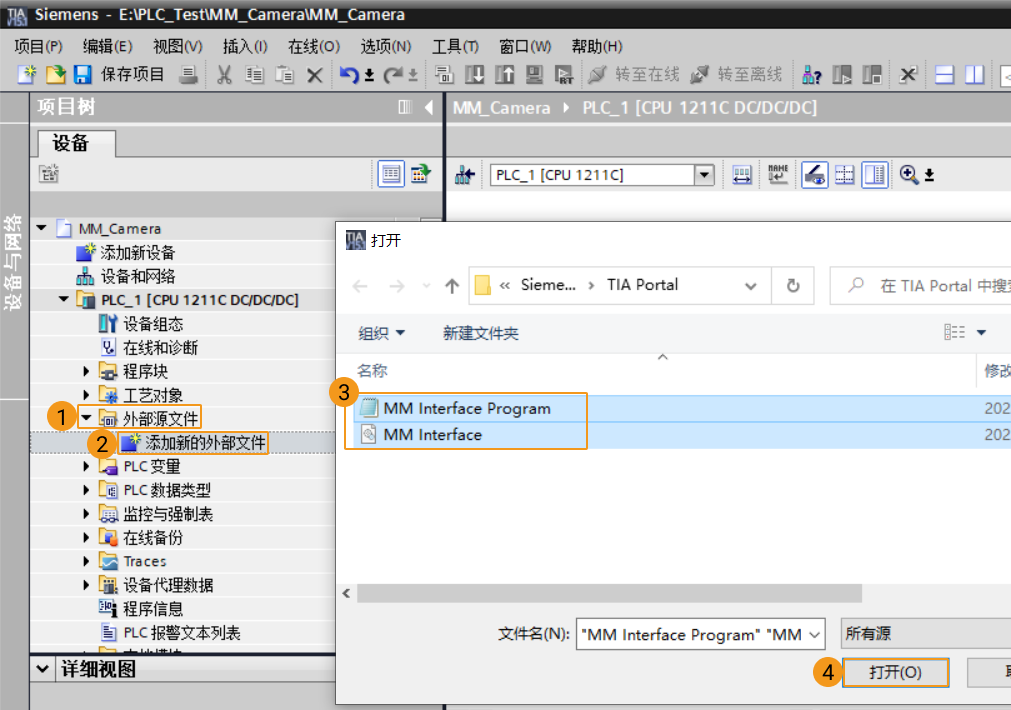The width and height of the screenshot is (1011, 710).
Task: Click the 转至在线 go online icon
Action: (597, 75)
